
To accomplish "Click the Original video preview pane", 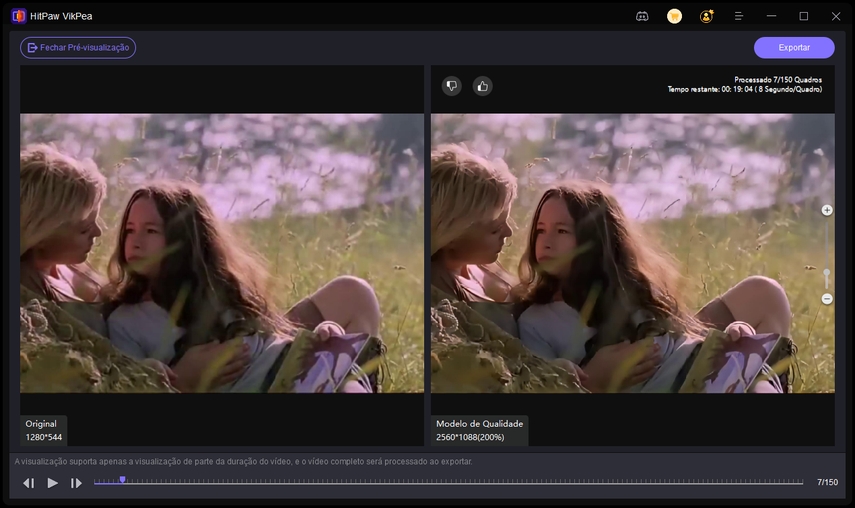I will (x=222, y=253).
